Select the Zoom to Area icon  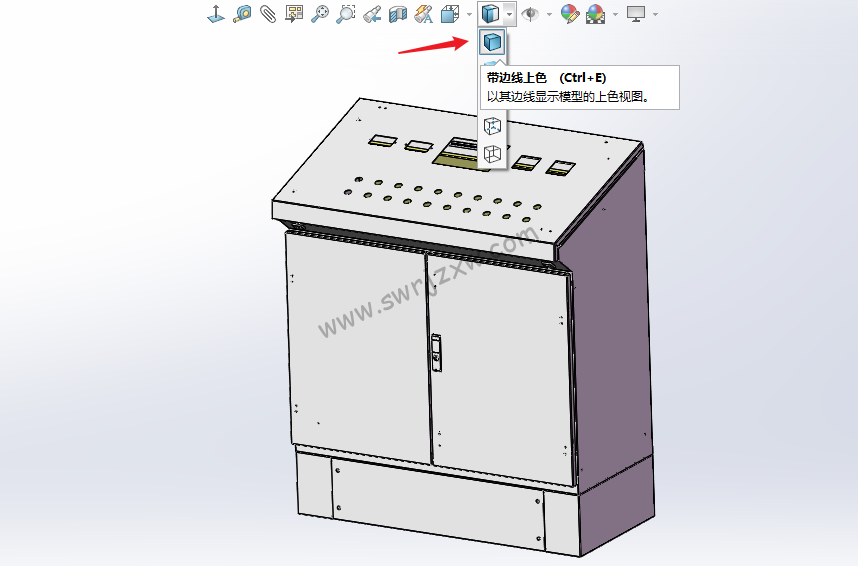[x=346, y=14]
